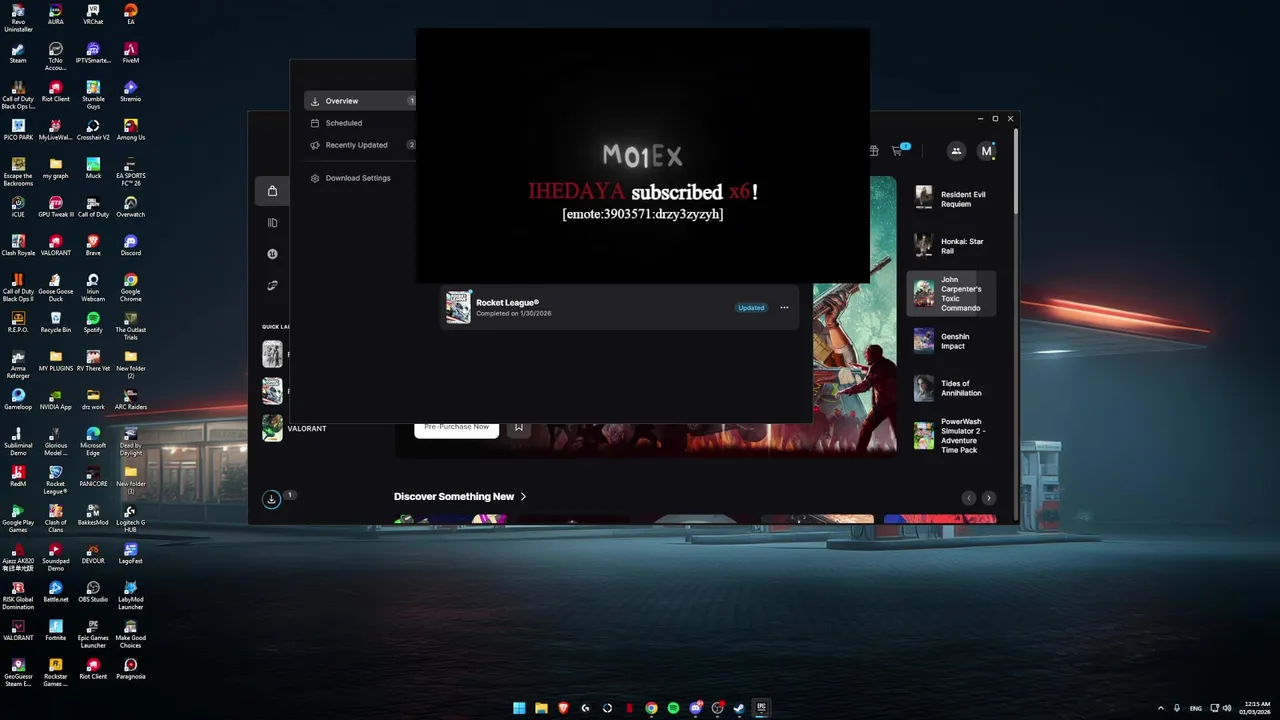Click the Overwatch desktop icon
Image resolution: width=1280 pixels, height=720 pixels.
pyautogui.click(x=131, y=207)
